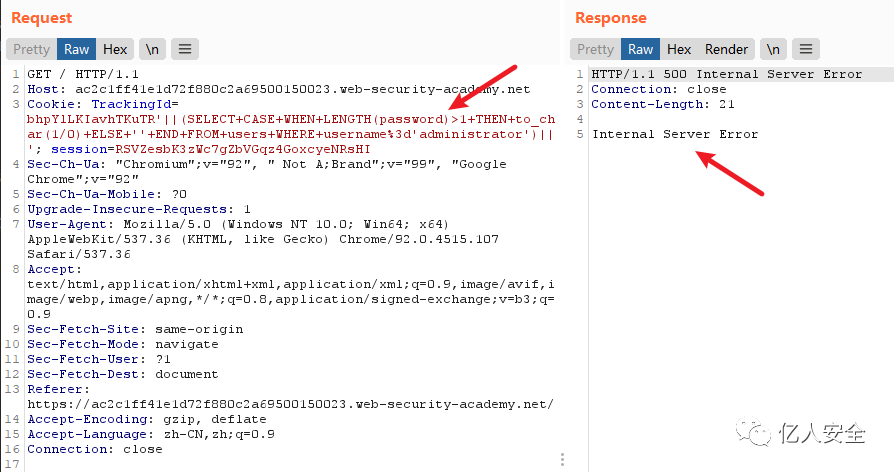Click the 'Sec-Ch-Ua-Mobile: ?0' line

107,194
